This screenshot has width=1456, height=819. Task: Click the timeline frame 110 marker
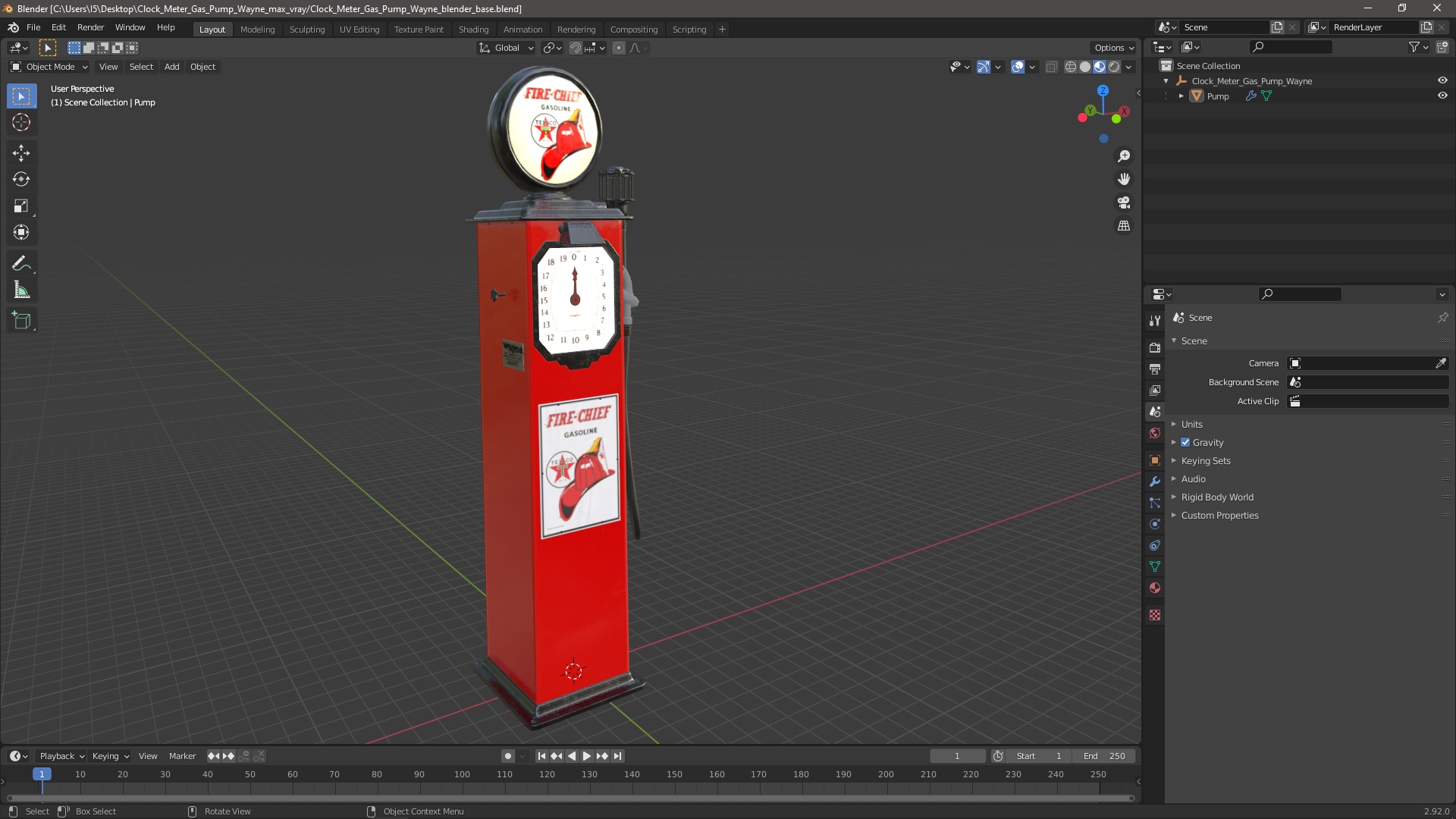click(504, 773)
